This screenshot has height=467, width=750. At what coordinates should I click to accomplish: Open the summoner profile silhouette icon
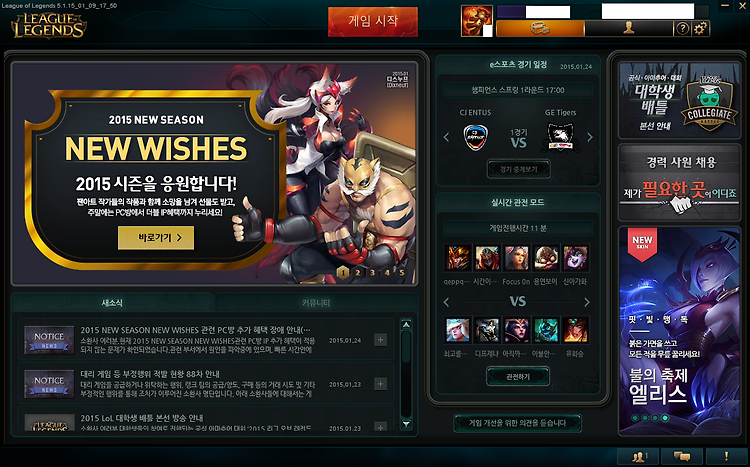point(629,28)
